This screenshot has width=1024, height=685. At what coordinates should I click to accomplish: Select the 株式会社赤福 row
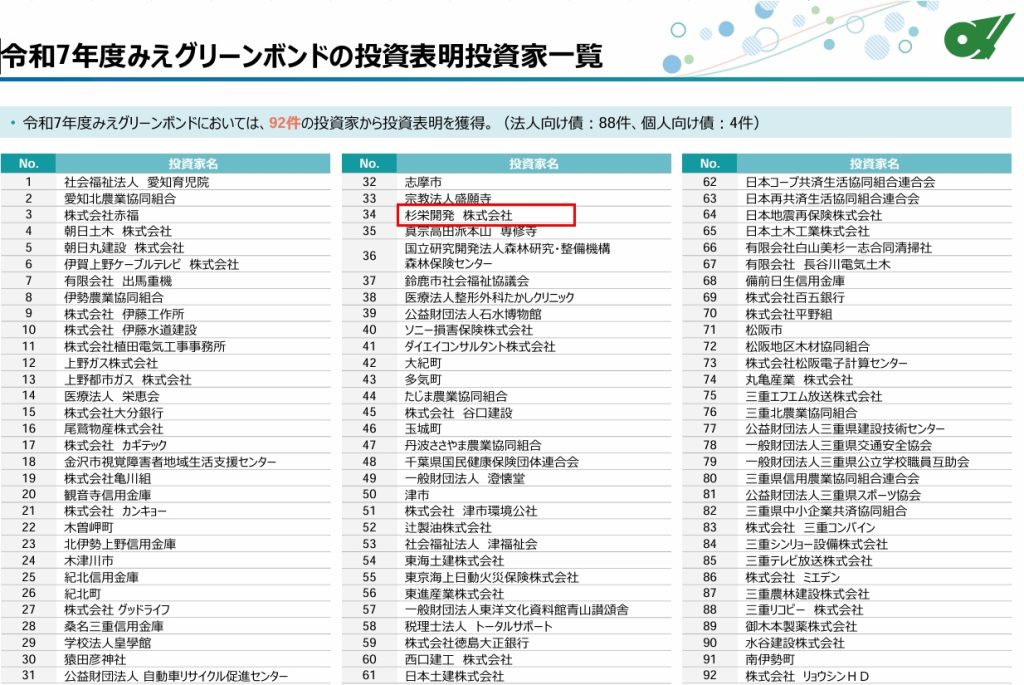tap(101, 215)
